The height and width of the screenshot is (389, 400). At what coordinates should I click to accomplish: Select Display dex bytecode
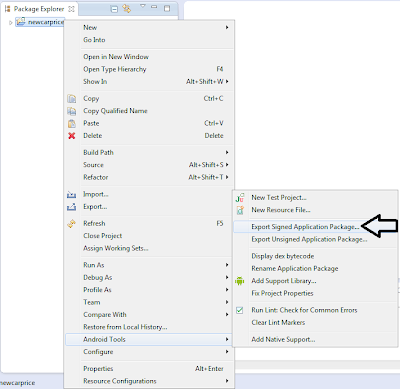click(x=315, y=256)
